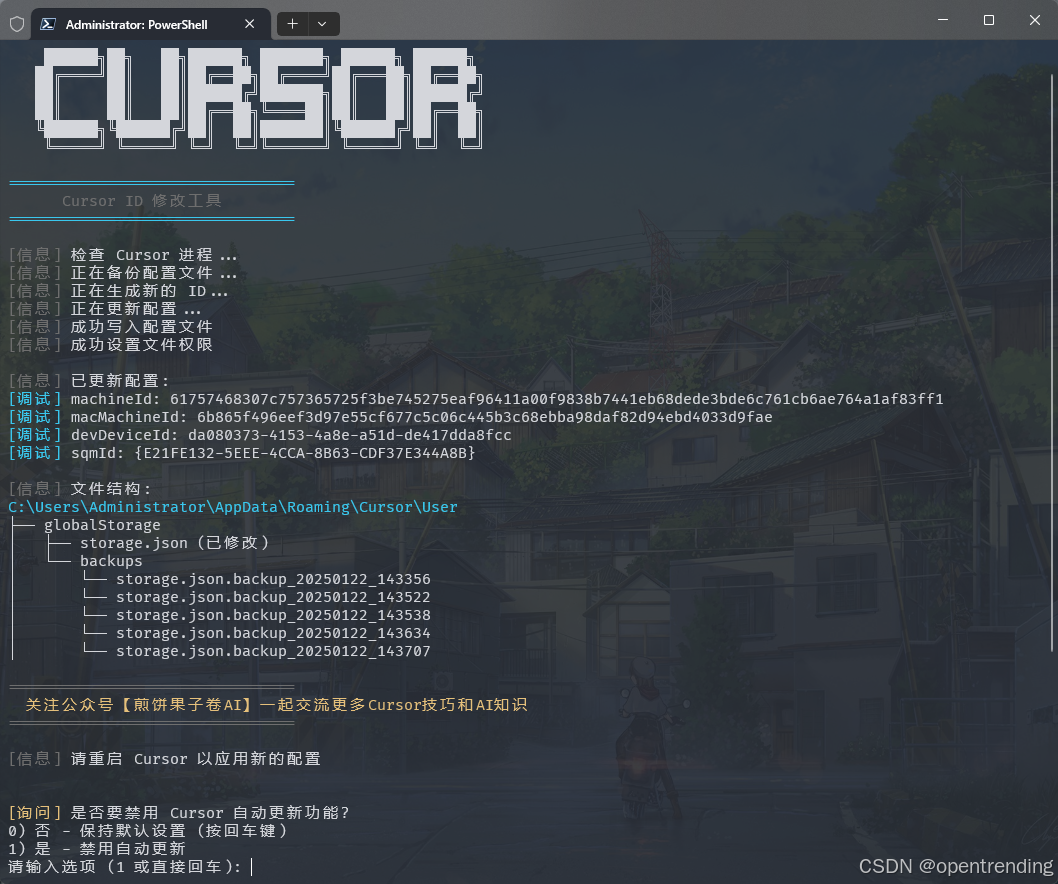Click the '成功写入配置文件' info line
Viewport: 1058px width, 884px height.
[x=111, y=327]
